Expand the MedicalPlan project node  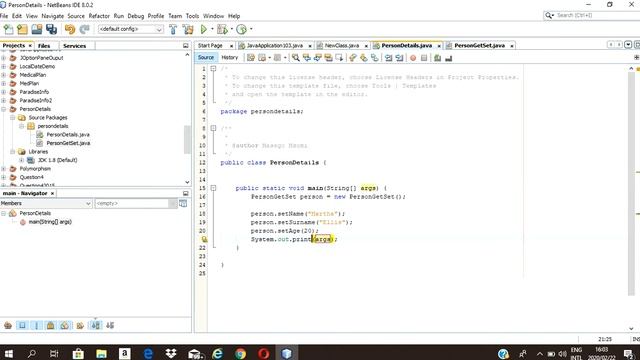click(x=4, y=75)
